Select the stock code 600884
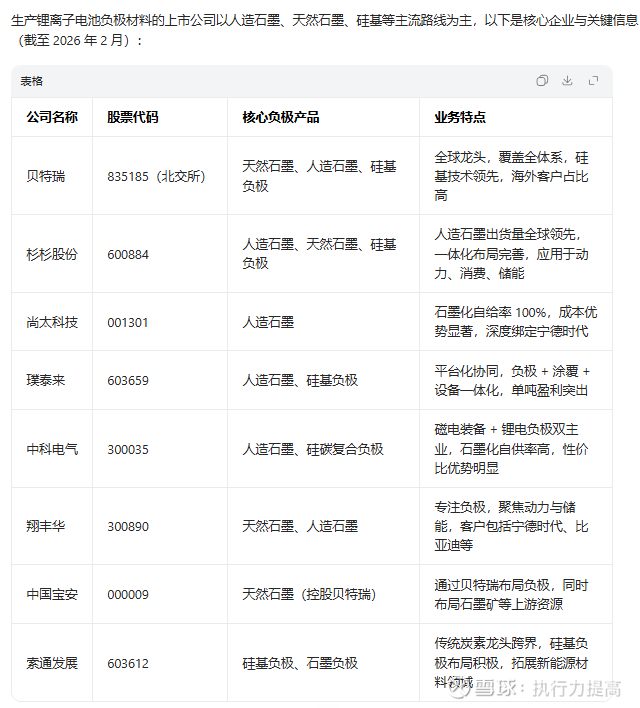 tap(128, 255)
